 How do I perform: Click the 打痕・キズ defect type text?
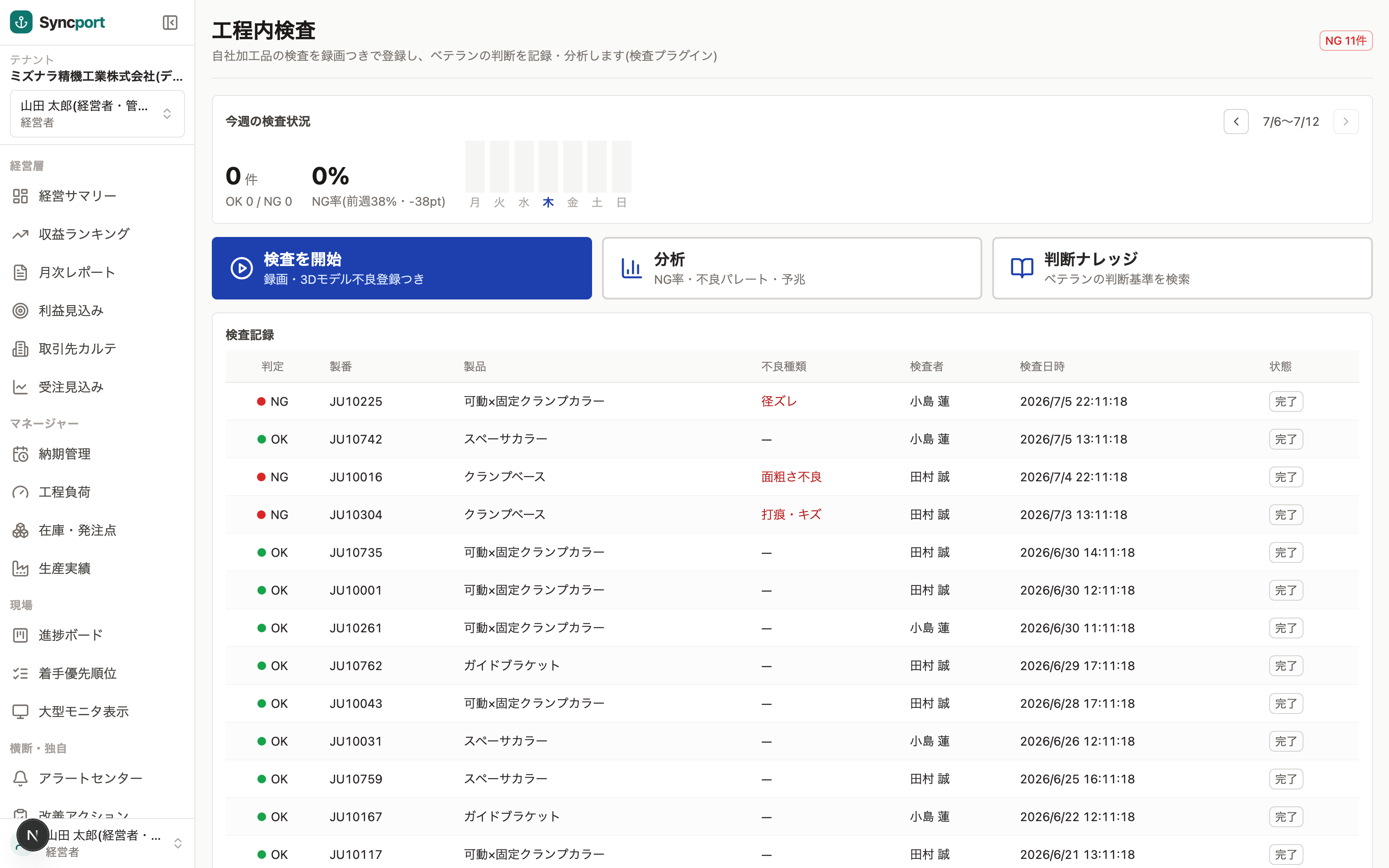791,515
